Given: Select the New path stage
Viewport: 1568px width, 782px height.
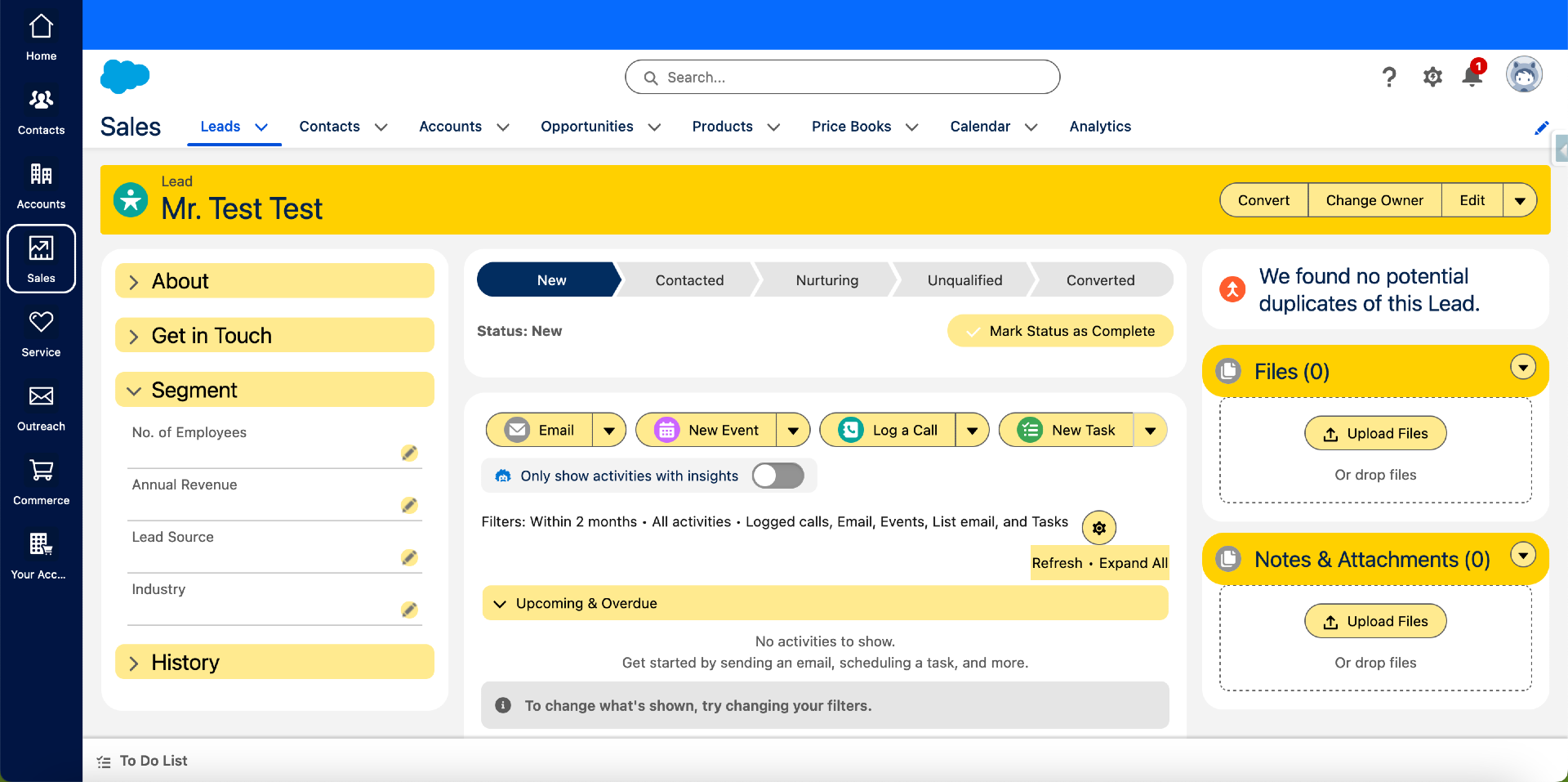Looking at the screenshot, I should point(551,280).
